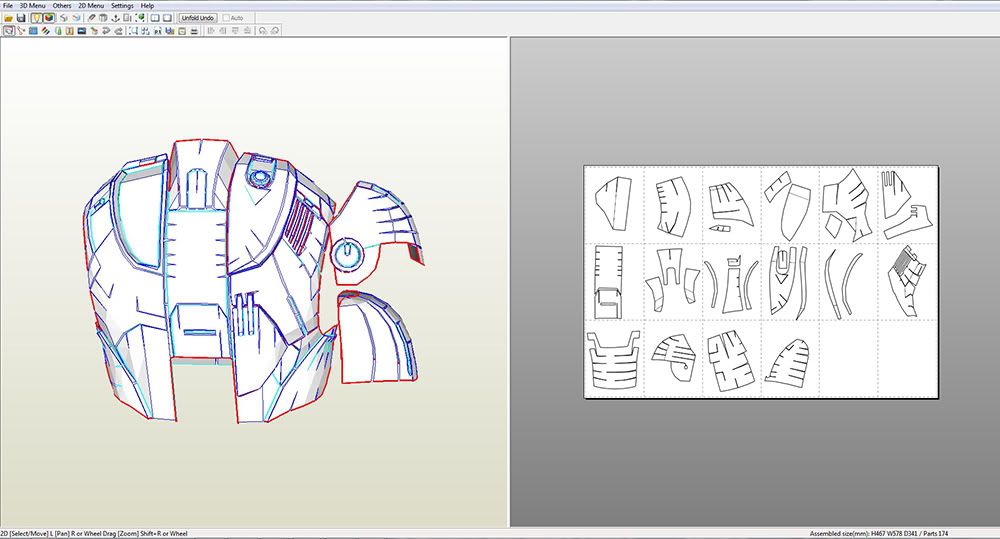Click the anchor icon in the top toolbar
This screenshot has width=1000, height=539.
115,18
